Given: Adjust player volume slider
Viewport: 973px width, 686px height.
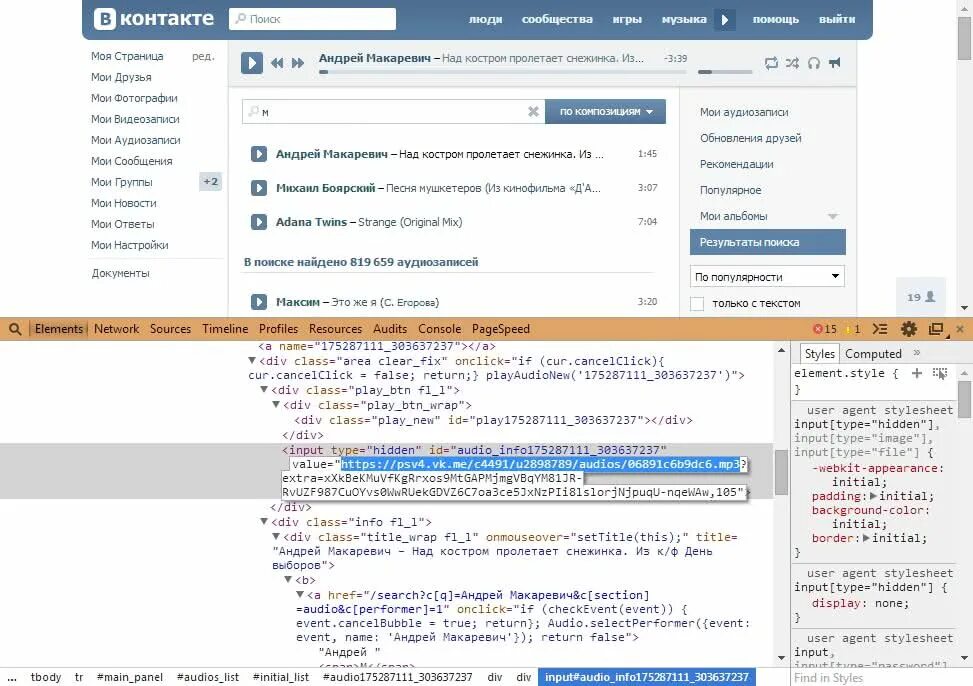Looking at the screenshot, I should (x=725, y=72).
